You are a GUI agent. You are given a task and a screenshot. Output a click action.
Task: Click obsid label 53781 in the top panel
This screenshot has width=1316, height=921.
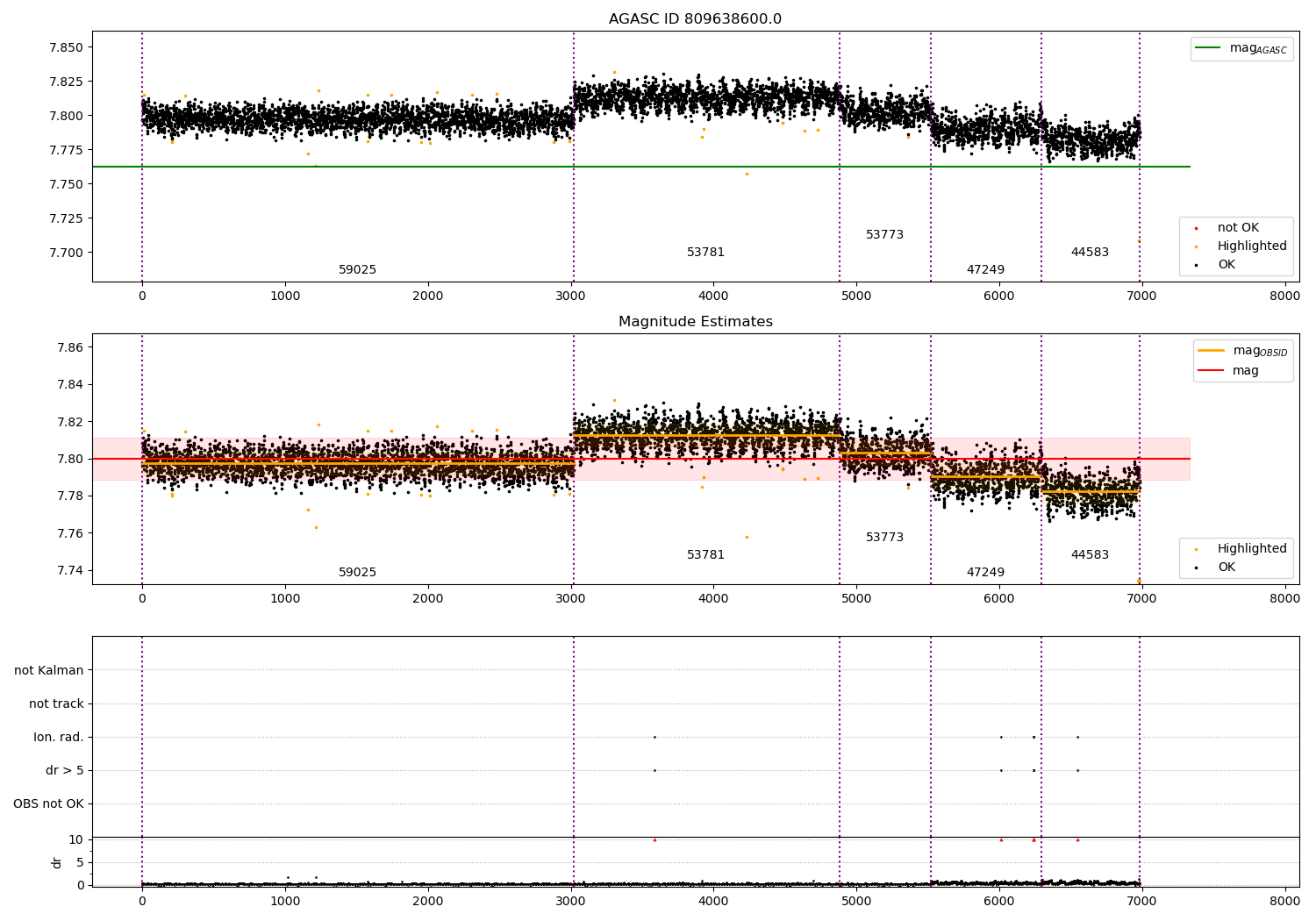[705, 253]
